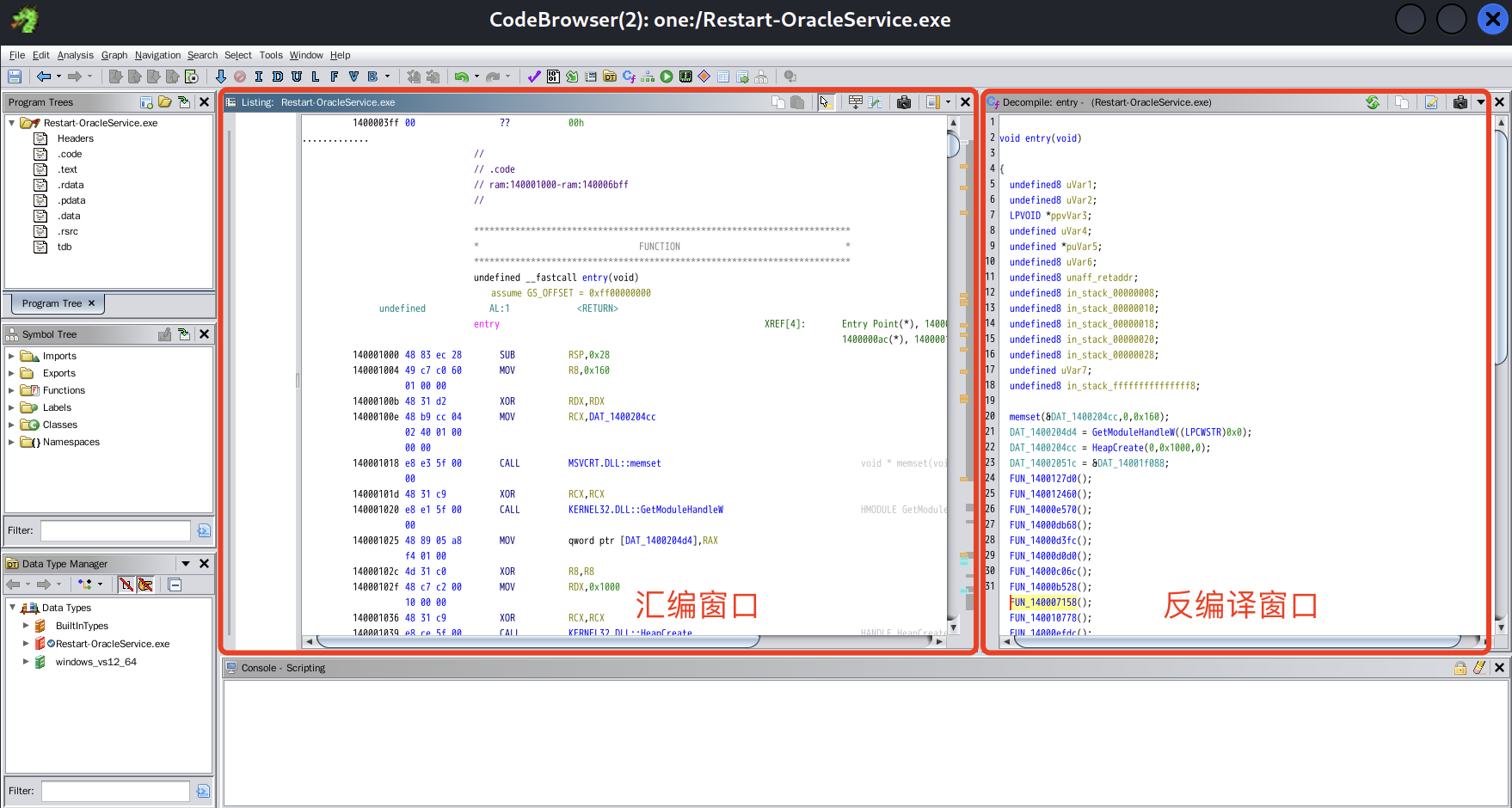This screenshot has width=1512, height=808.
Task: Expand the Imports folder in Symbol Tree
Action: click(11, 356)
